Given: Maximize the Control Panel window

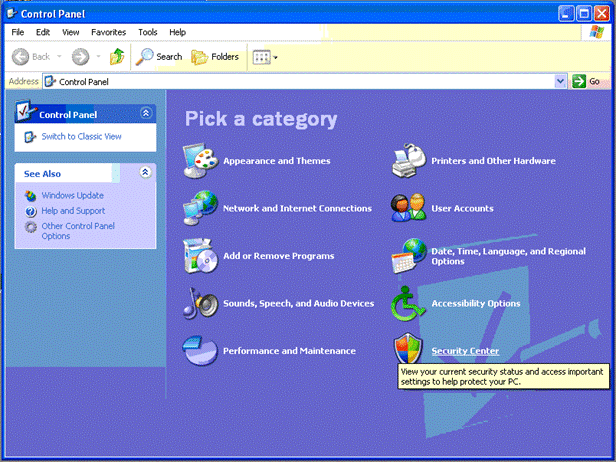Looking at the screenshot, I should pyautogui.click(x=584, y=14).
